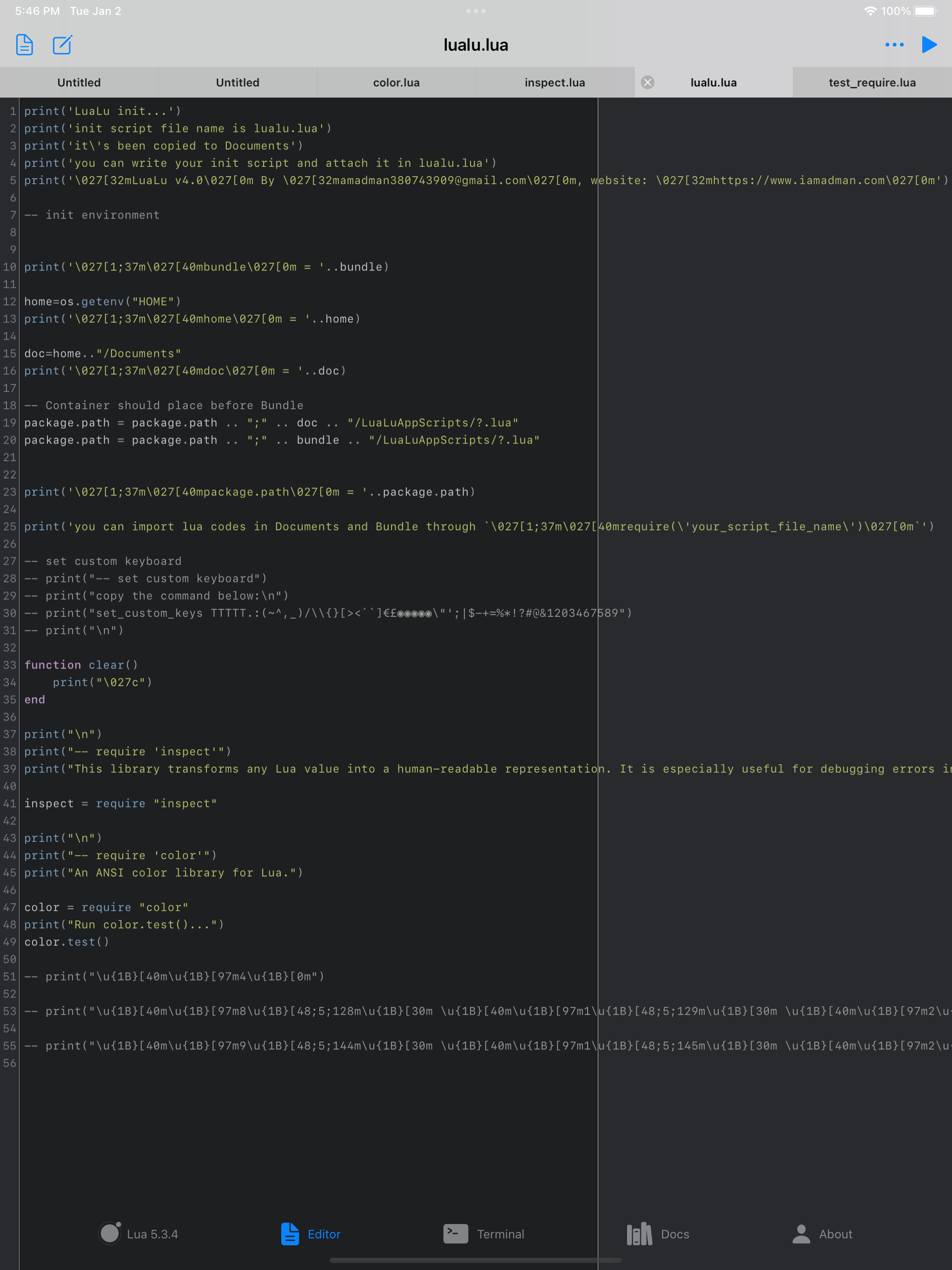The height and width of the screenshot is (1270, 952).
Task: Click line 20 package.path bundle assignment
Action: (x=282, y=440)
